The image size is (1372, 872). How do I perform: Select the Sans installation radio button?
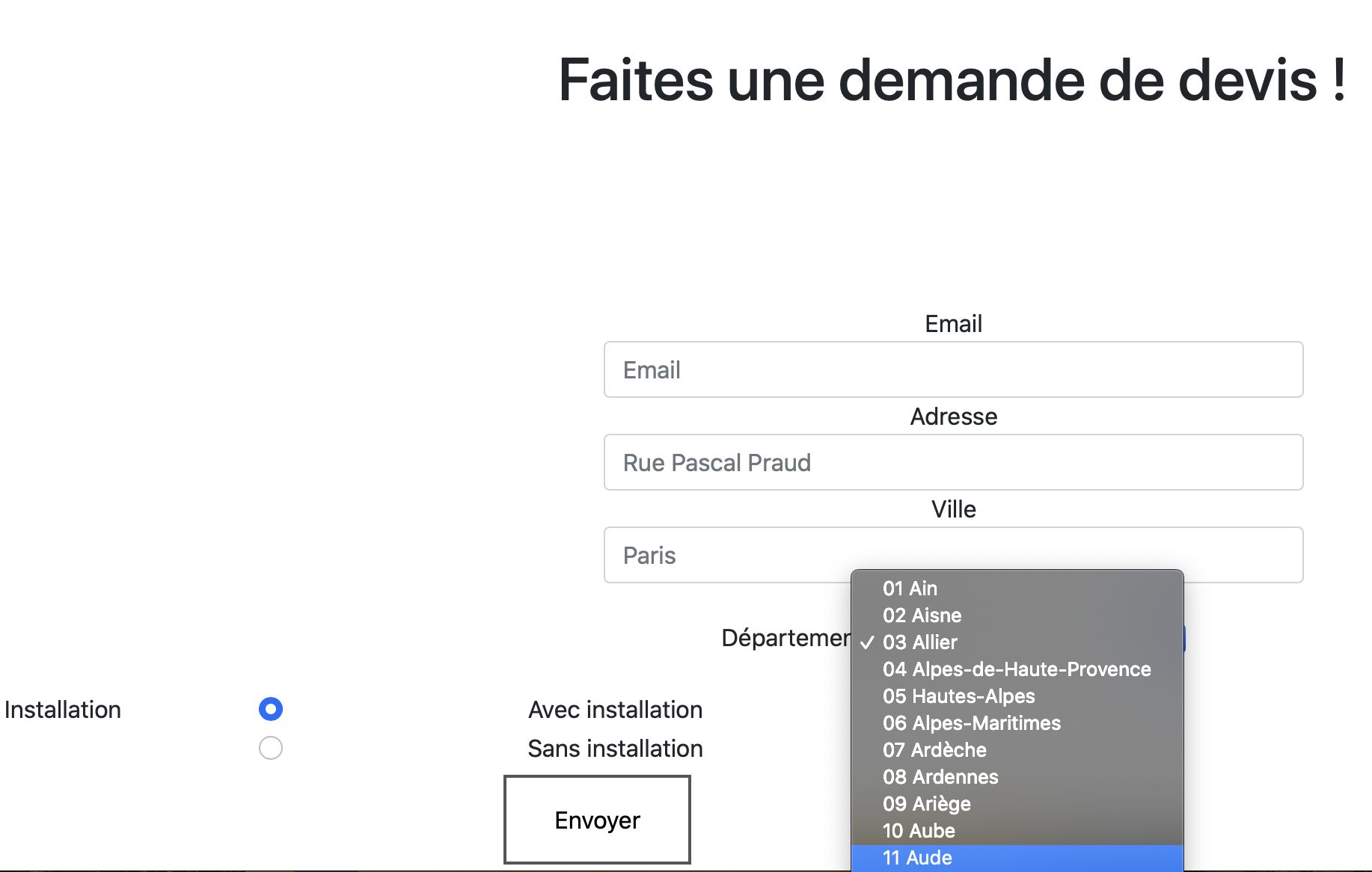pyautogui.click(x=271, y=748)
